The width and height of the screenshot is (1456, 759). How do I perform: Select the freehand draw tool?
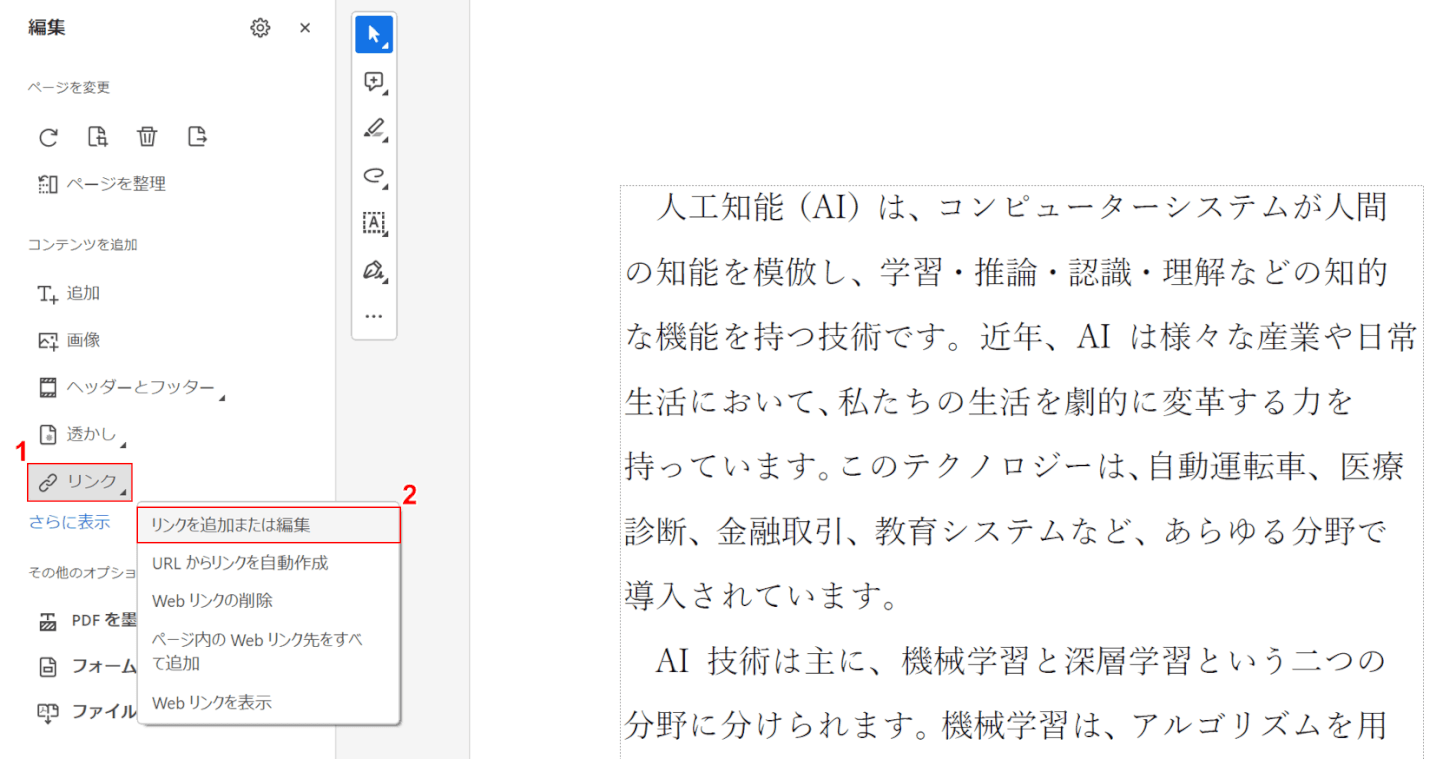[374, 176]
